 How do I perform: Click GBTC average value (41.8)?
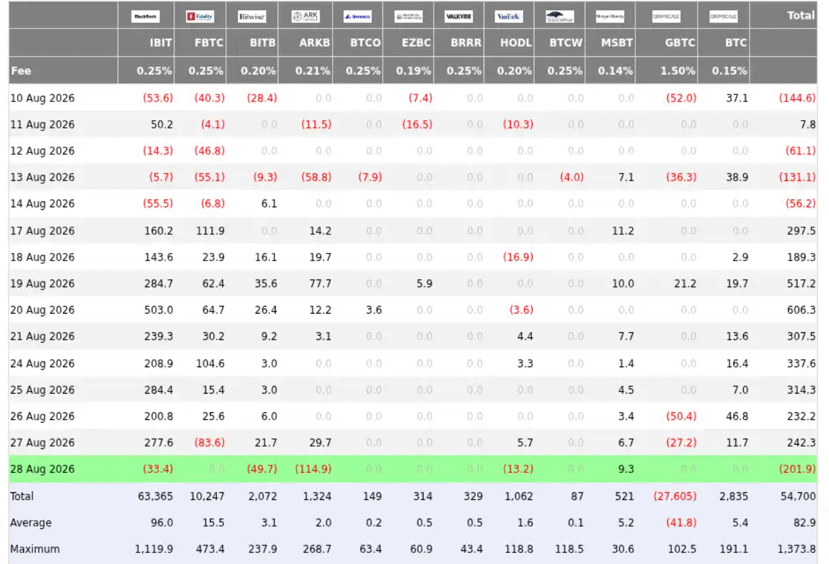click(681, 523)
